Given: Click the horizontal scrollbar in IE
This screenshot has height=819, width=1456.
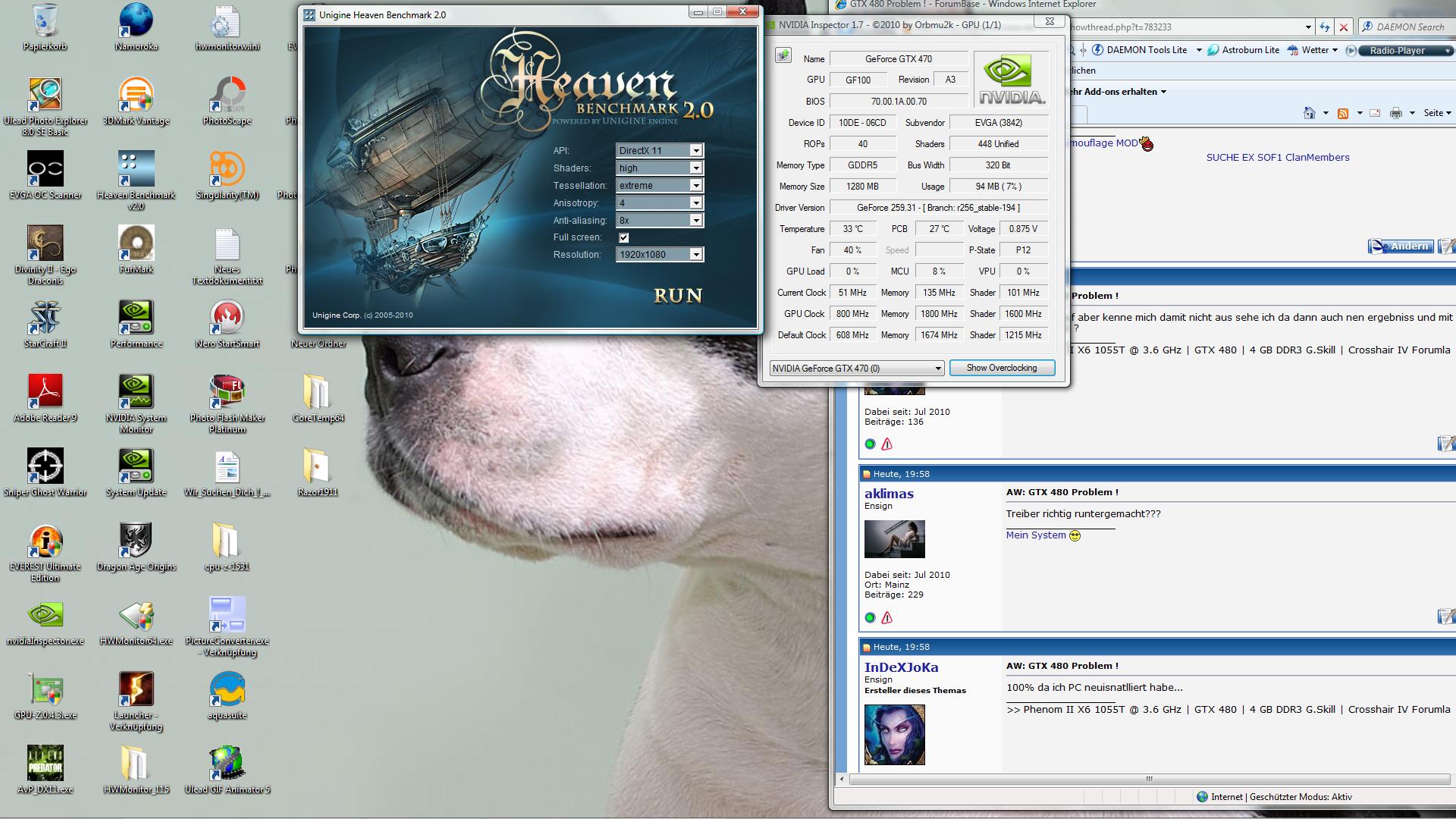Looking at the screenshot, I should click(1148, 779).
